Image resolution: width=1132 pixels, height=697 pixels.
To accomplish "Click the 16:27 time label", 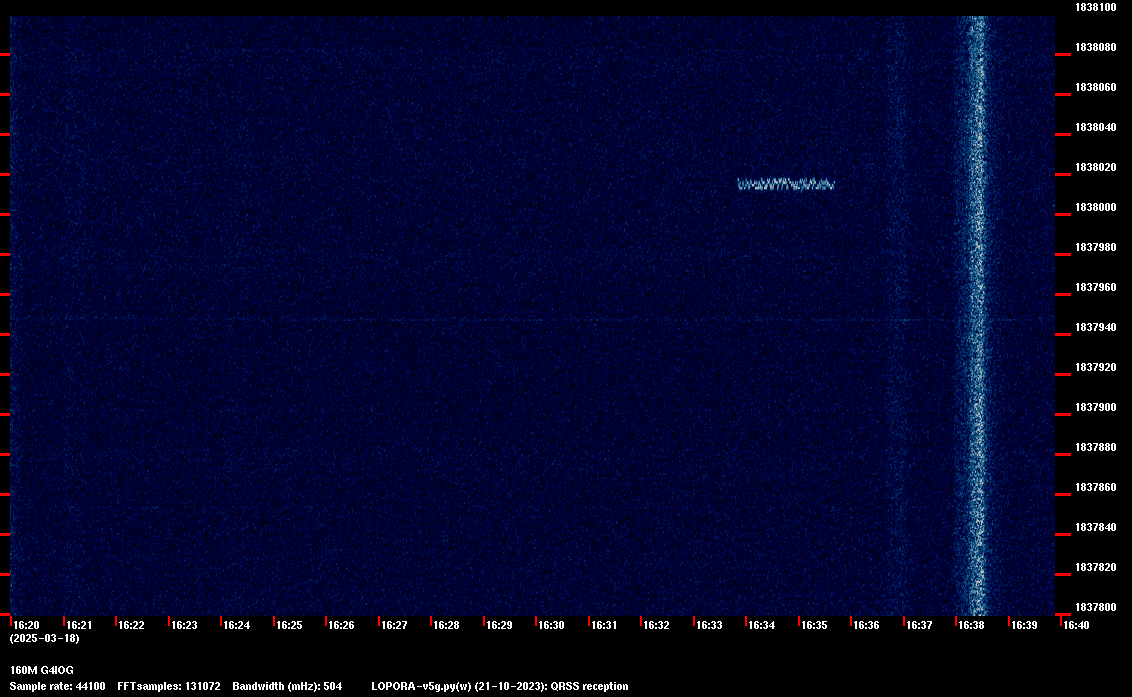I will tap(394, 625).
